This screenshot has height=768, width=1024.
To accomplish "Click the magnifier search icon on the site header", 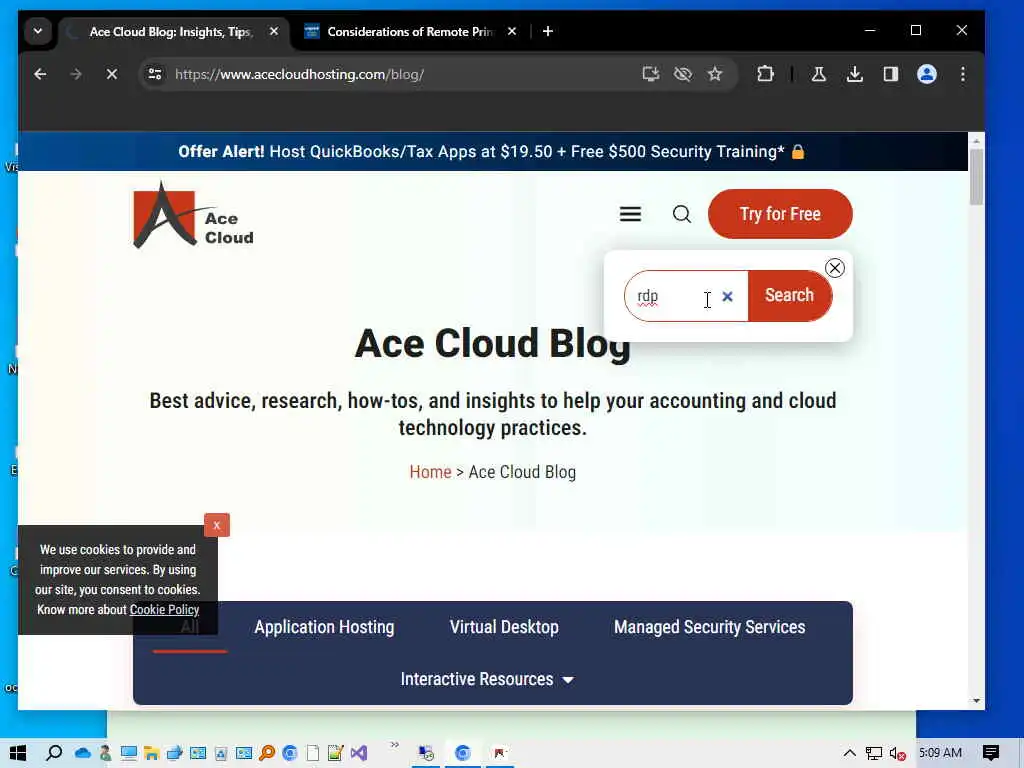I will click(x=682, y=214).
